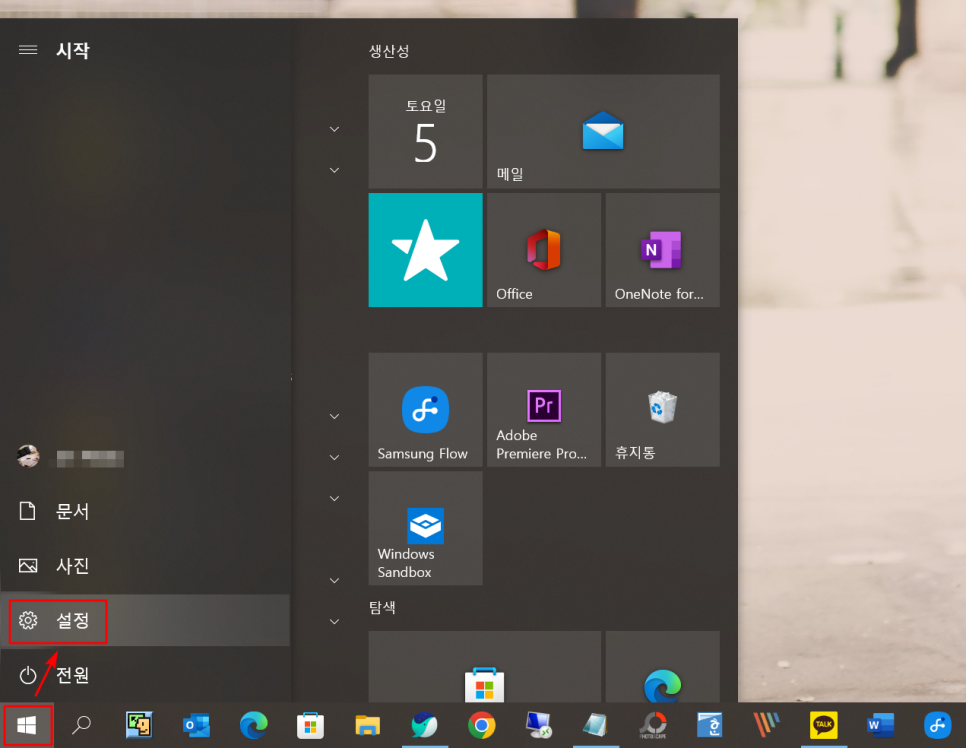Open the OneNote for... tile
966x748 pixels.
click(x=662, y=250)
